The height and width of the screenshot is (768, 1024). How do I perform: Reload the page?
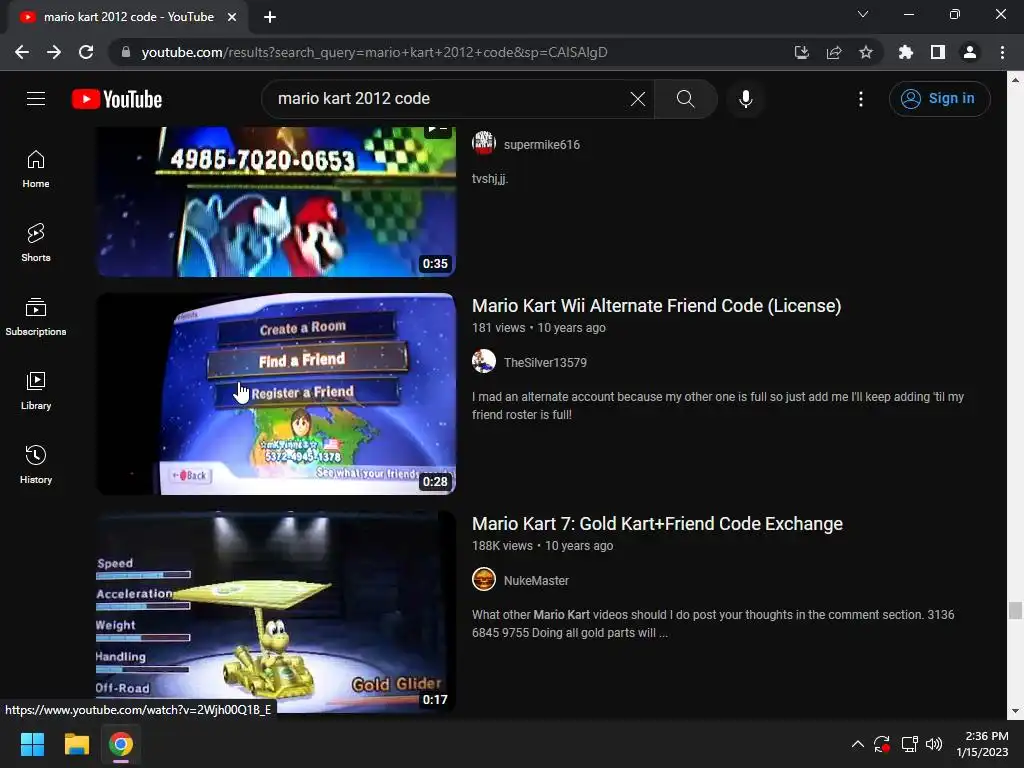pos(86,52)
